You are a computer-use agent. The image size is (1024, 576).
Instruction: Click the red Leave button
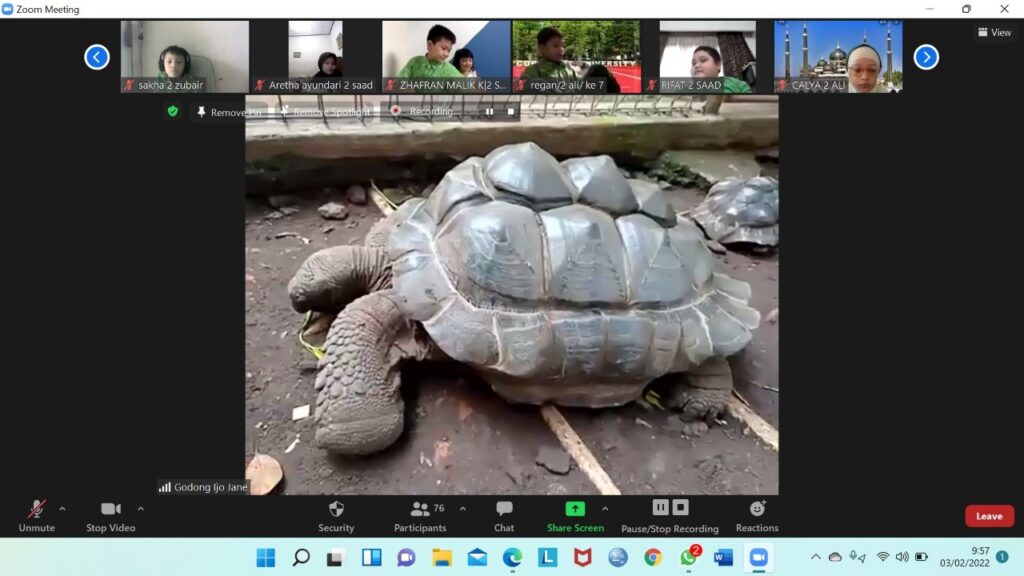point(989,516)
